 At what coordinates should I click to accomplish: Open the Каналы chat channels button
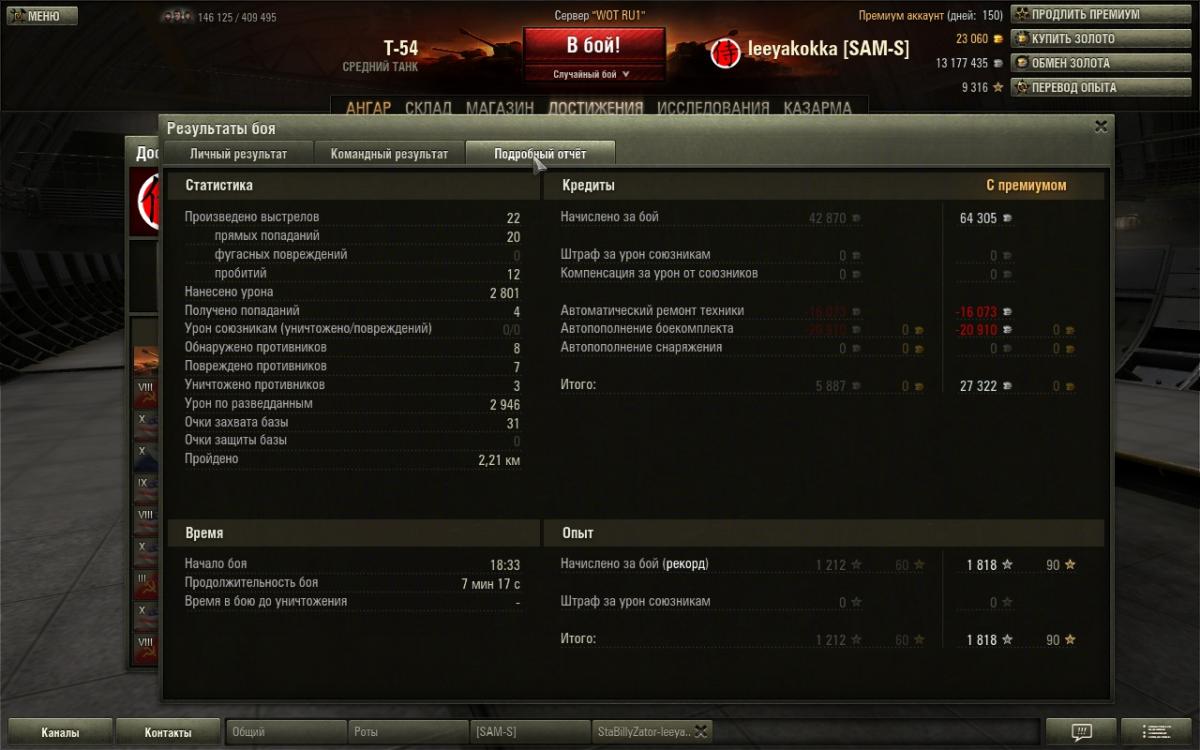[x=59, y=732]
